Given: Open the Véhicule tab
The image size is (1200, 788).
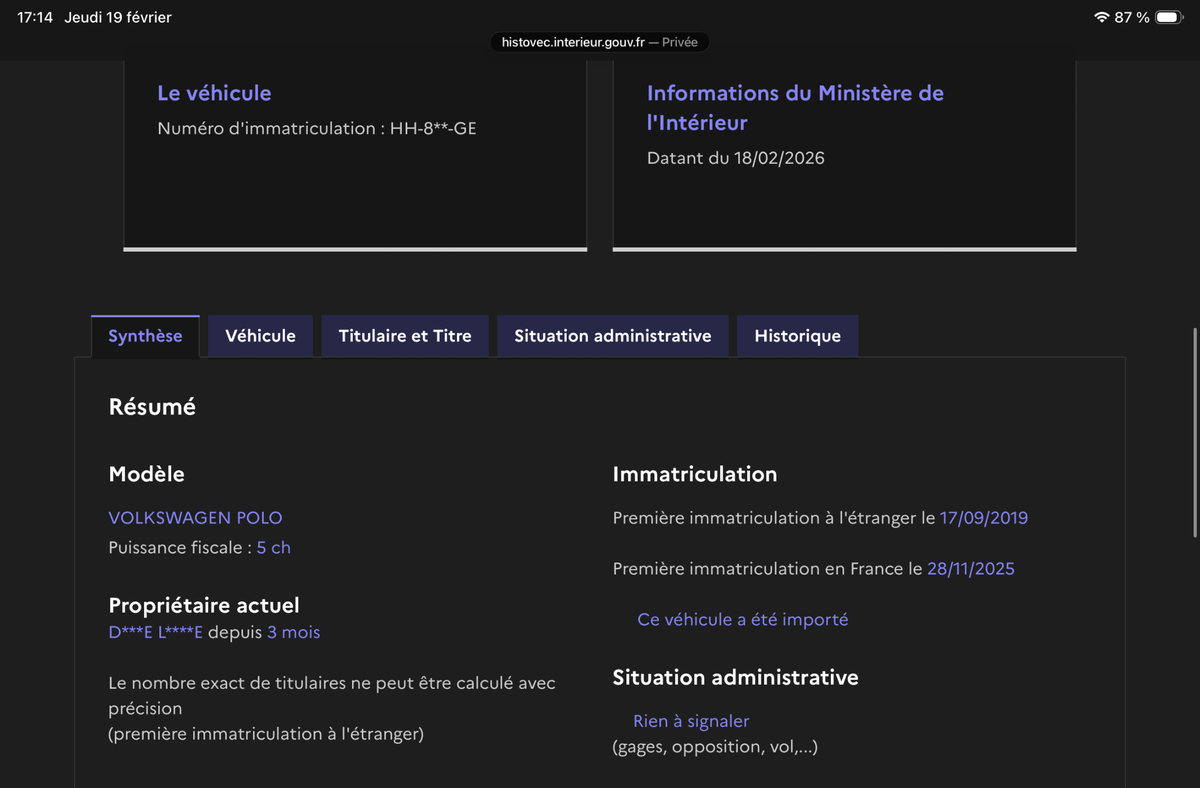Looking at the screenshot, I should coord(260,336).
